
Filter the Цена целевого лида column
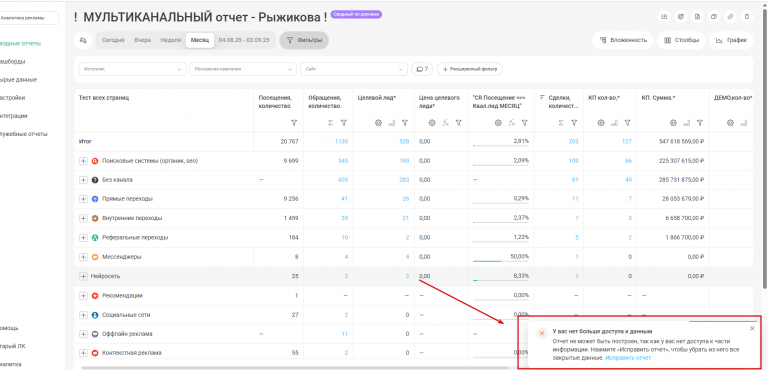(458, 123)
